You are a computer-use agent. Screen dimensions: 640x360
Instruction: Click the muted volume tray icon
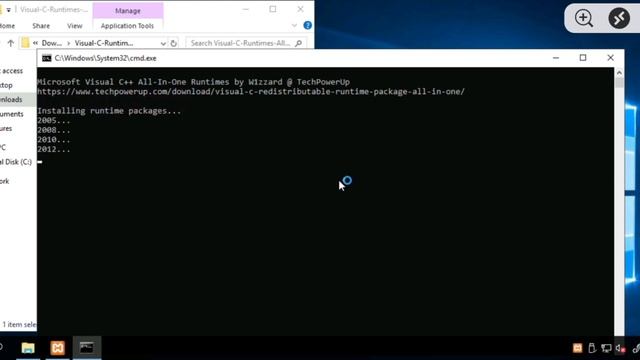(x=620, y=348)
